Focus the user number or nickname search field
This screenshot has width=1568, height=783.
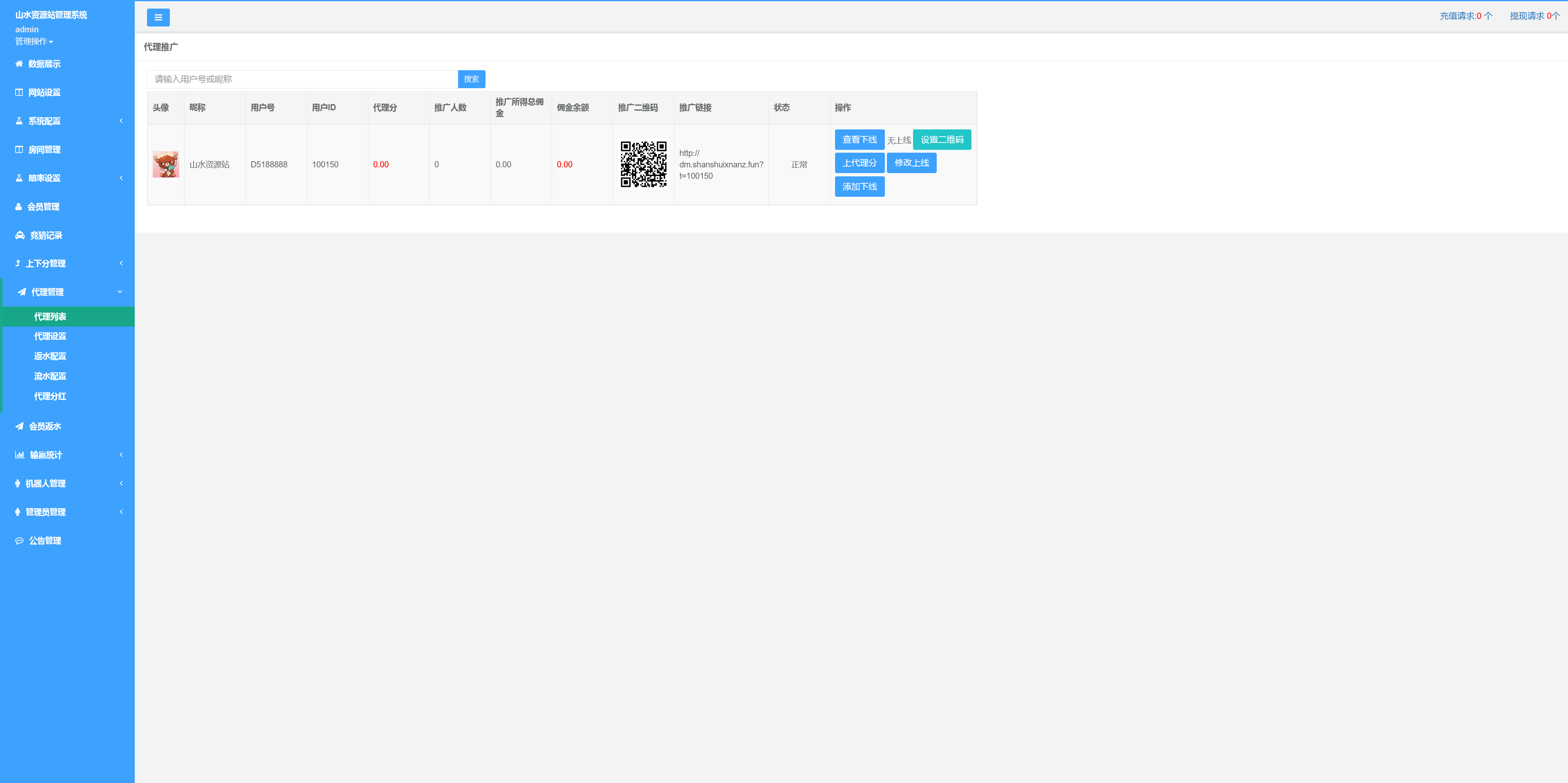pos(302,79)
